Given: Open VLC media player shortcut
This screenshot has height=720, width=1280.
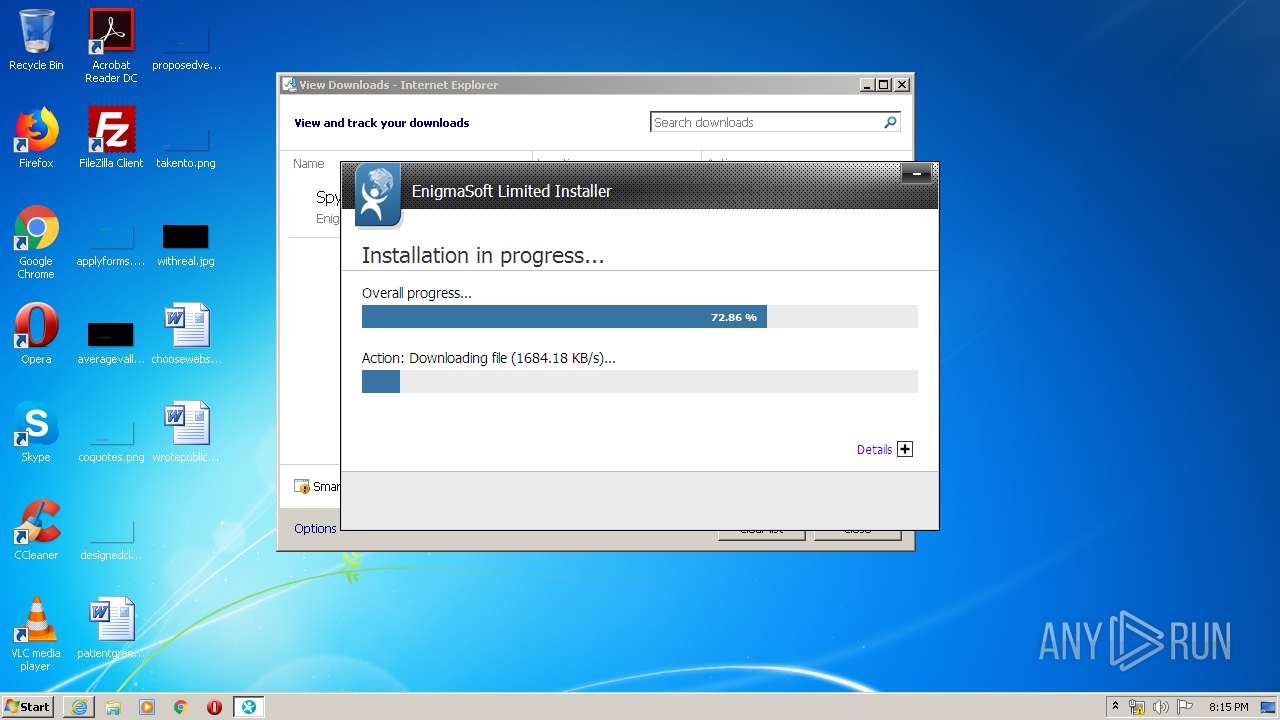Looking at the screenshot, I should click(36, 634).
